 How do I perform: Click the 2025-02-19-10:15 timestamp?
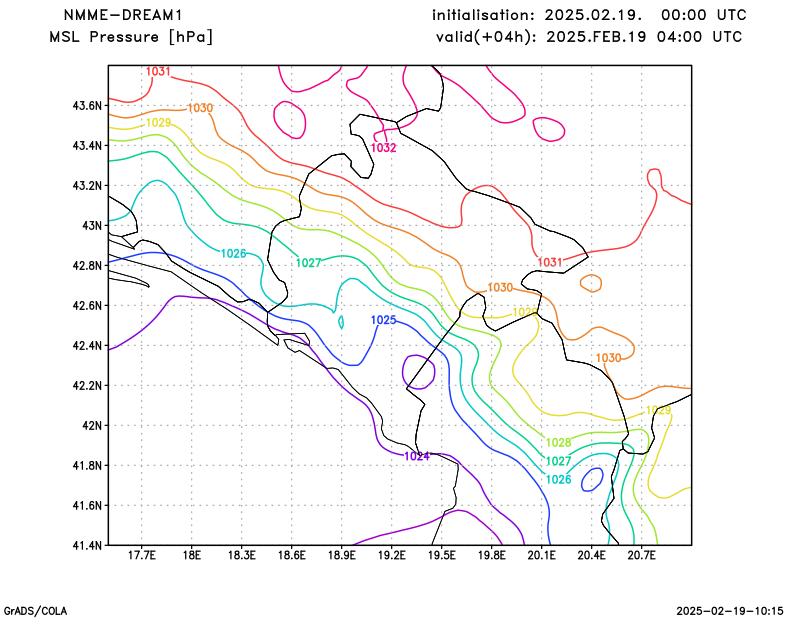click(x=730, y=611)
